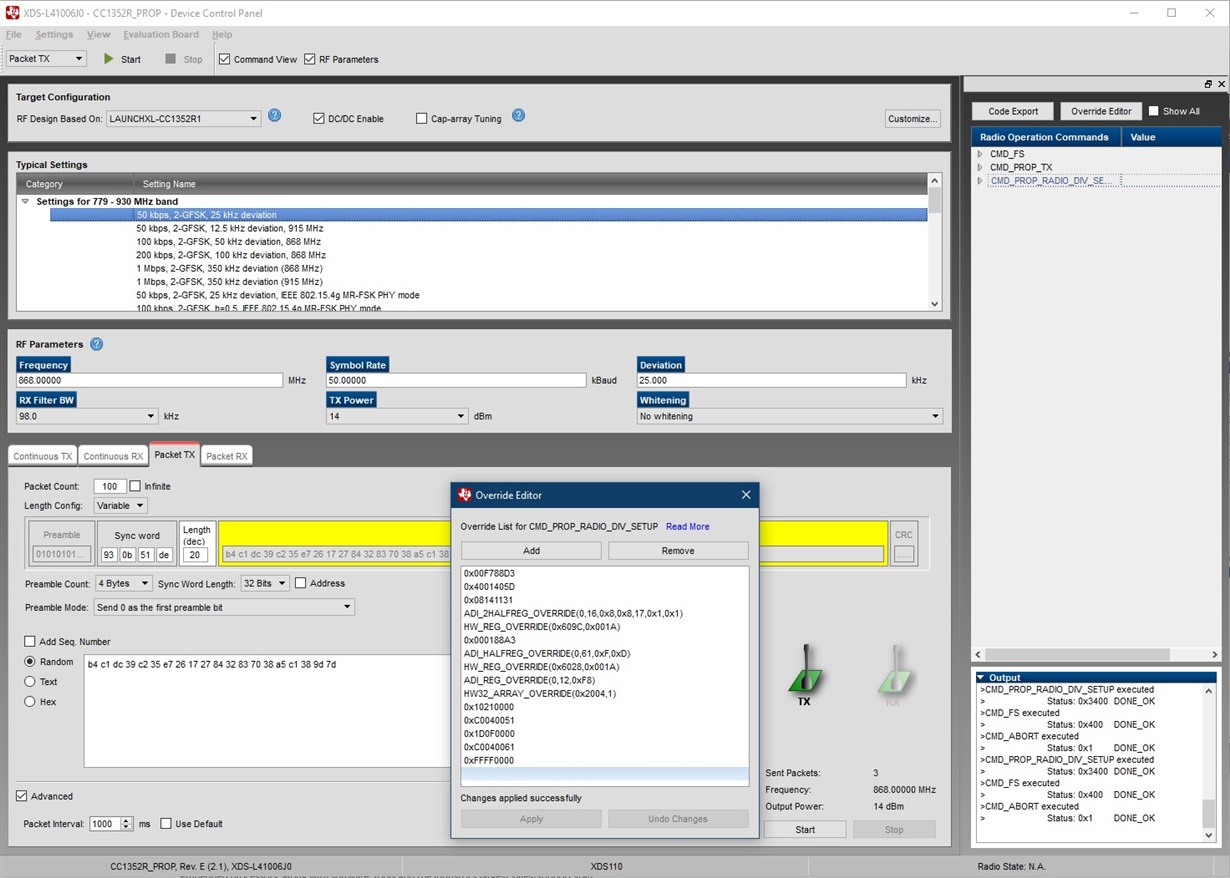Click the TI logo in window title bar

click(12, 12)
